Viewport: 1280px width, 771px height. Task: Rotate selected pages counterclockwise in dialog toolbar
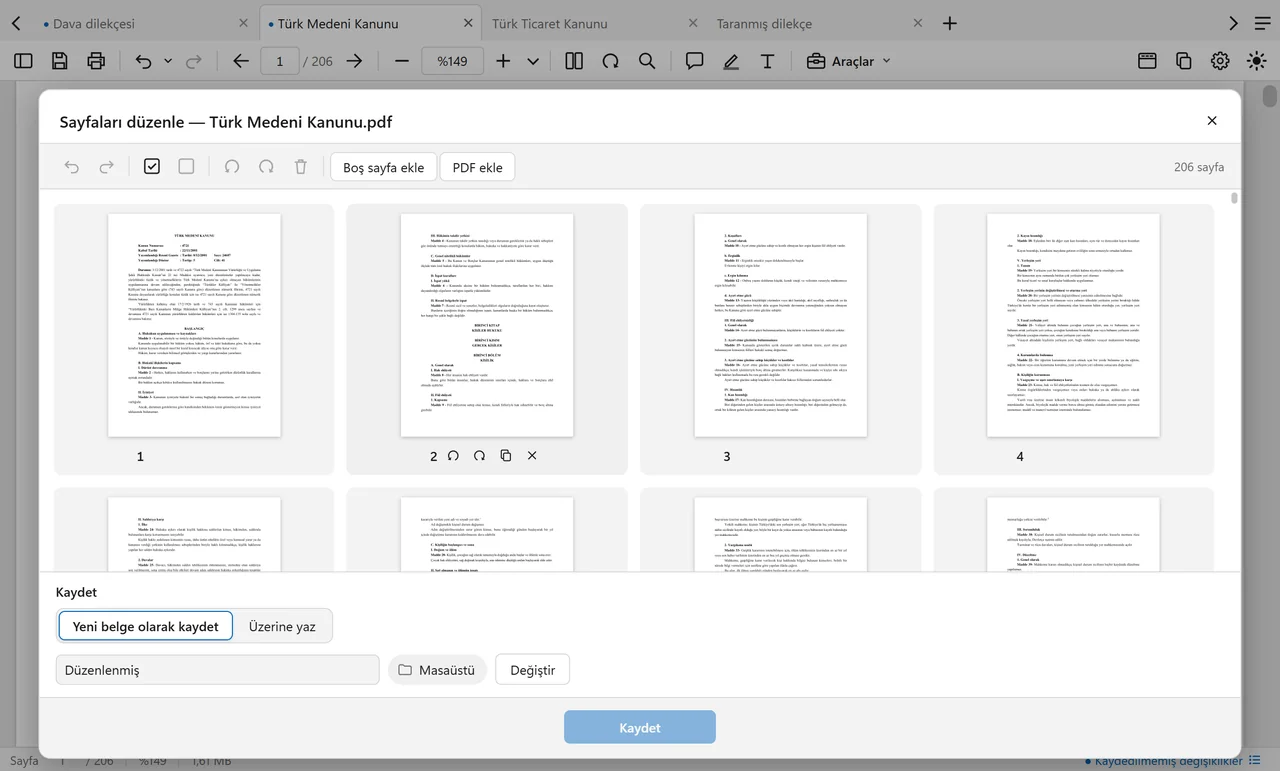pyautogui.click(x=232, y=167)
